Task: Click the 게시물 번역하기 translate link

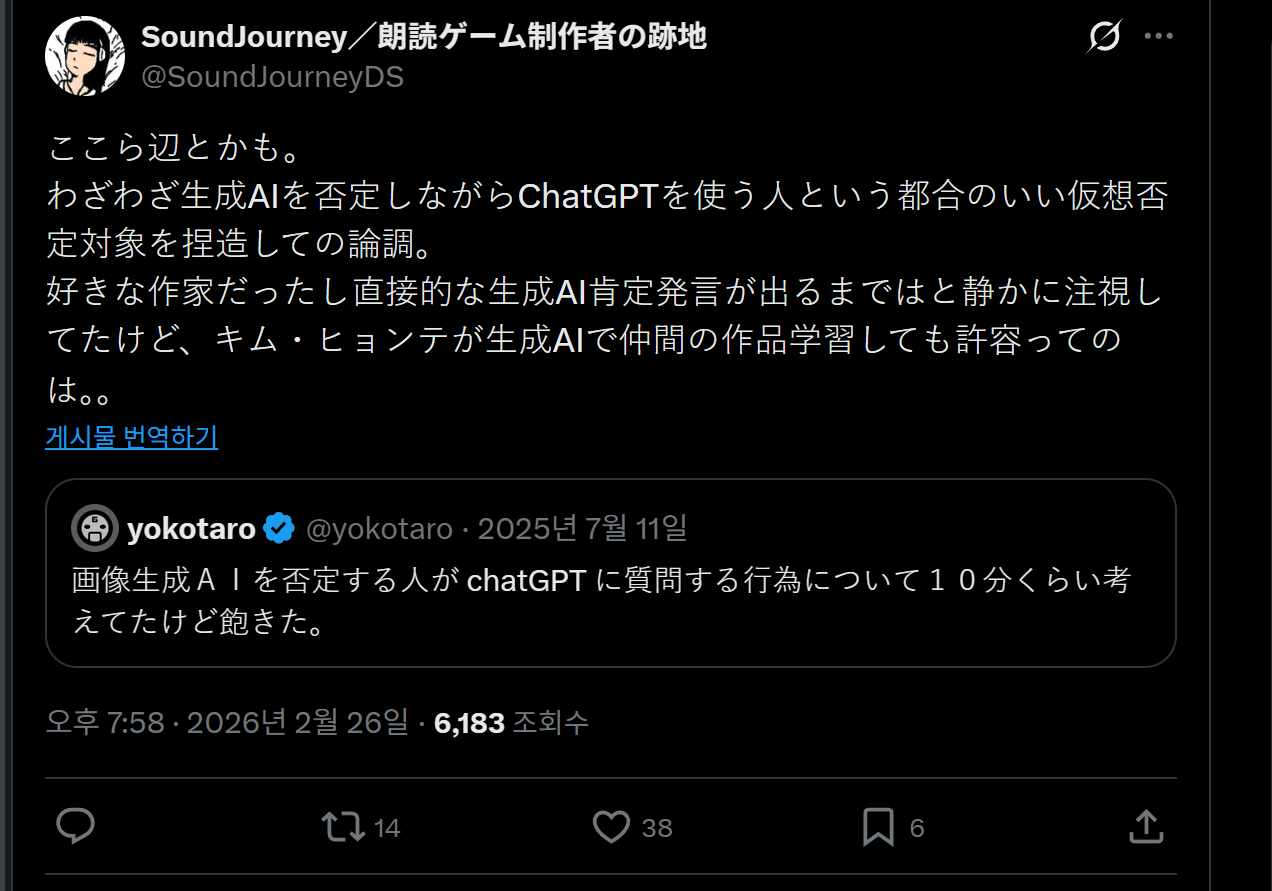Action: (x=131, y=437)
